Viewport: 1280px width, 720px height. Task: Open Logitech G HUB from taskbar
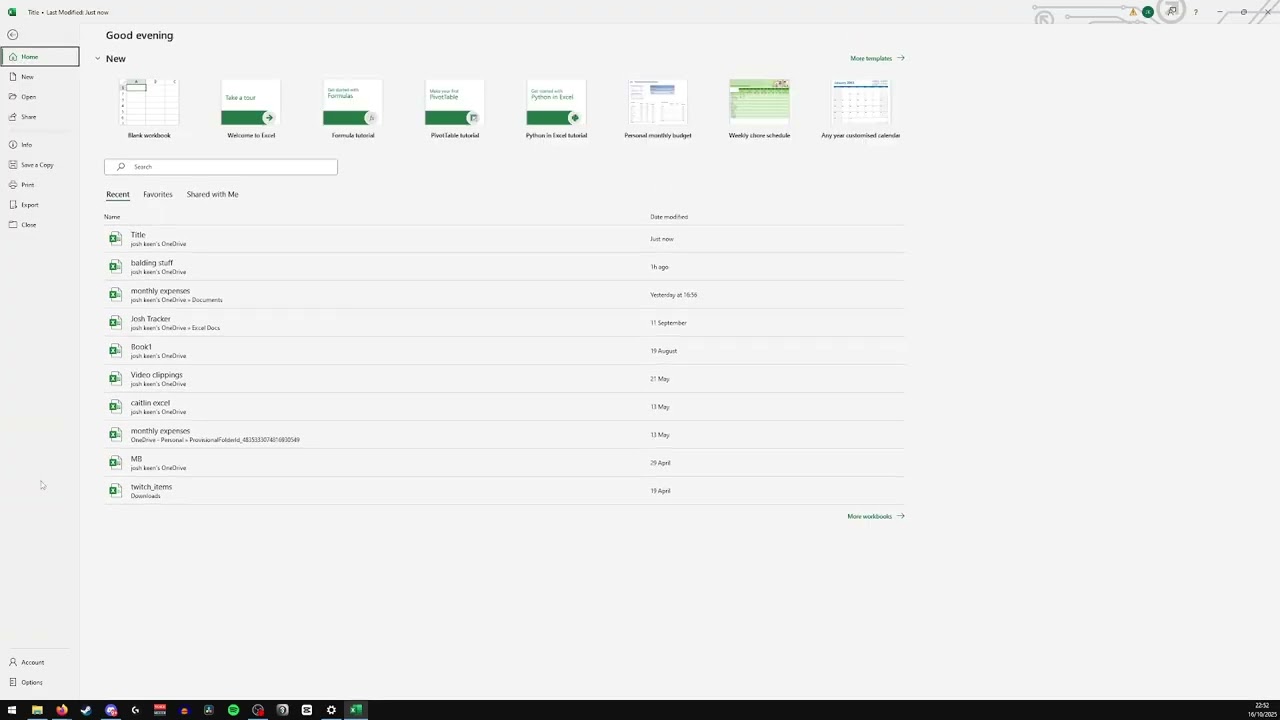(x=135, y=710)
